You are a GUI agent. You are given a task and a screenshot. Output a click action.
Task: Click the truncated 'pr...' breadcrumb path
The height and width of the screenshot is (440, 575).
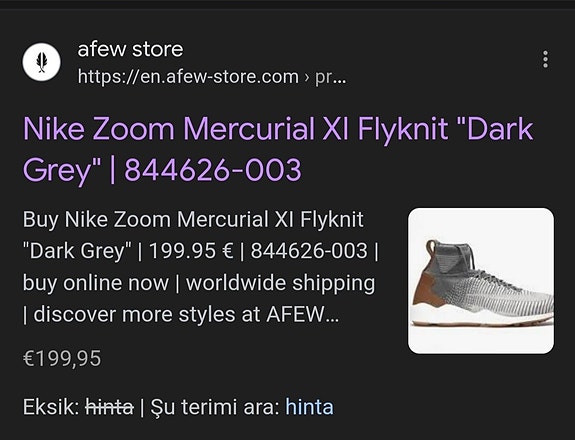[330, 77]
